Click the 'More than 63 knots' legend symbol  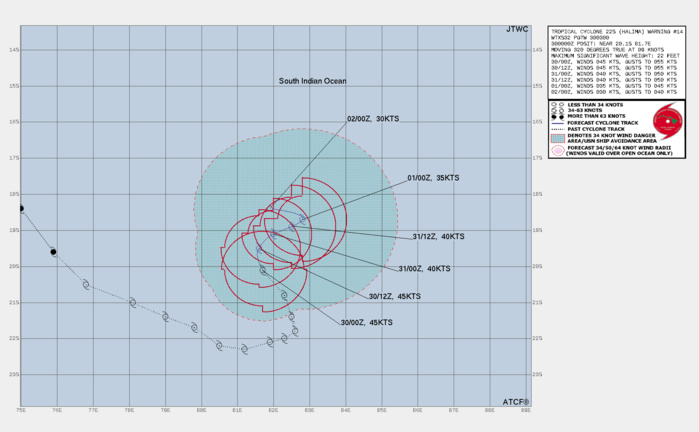[555, 116]
